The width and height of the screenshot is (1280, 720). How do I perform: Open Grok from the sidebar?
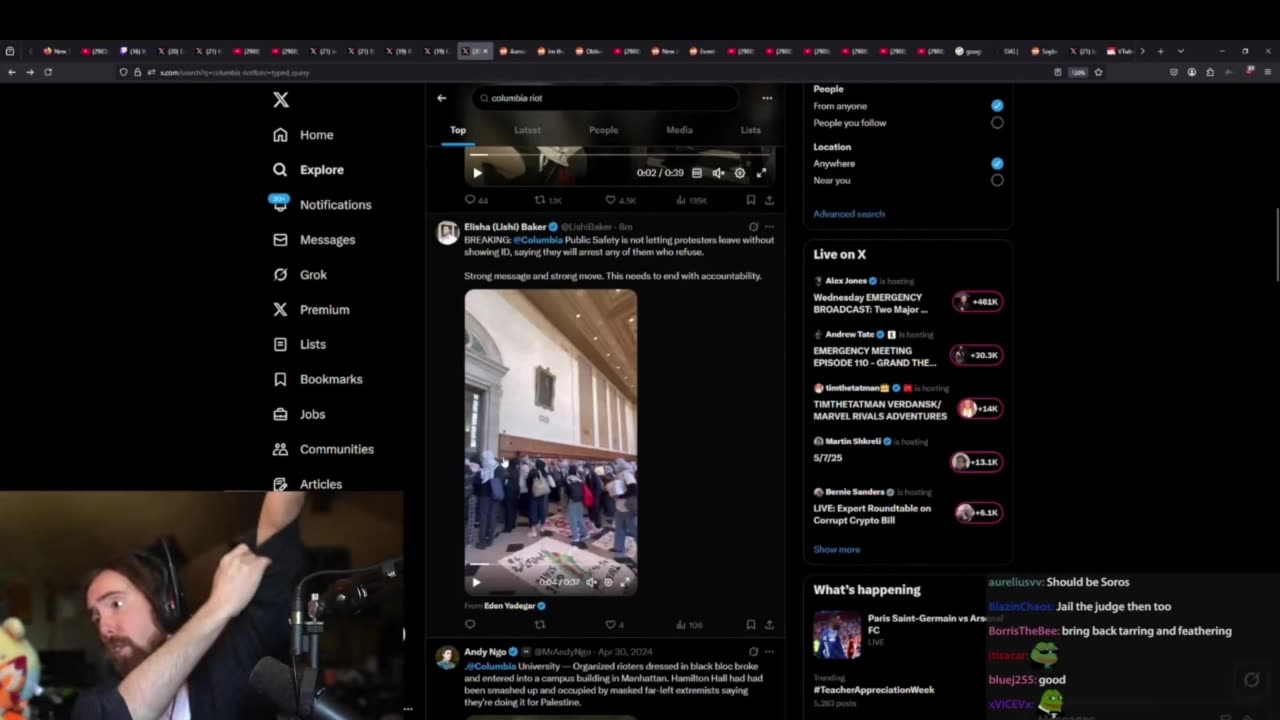301,275
